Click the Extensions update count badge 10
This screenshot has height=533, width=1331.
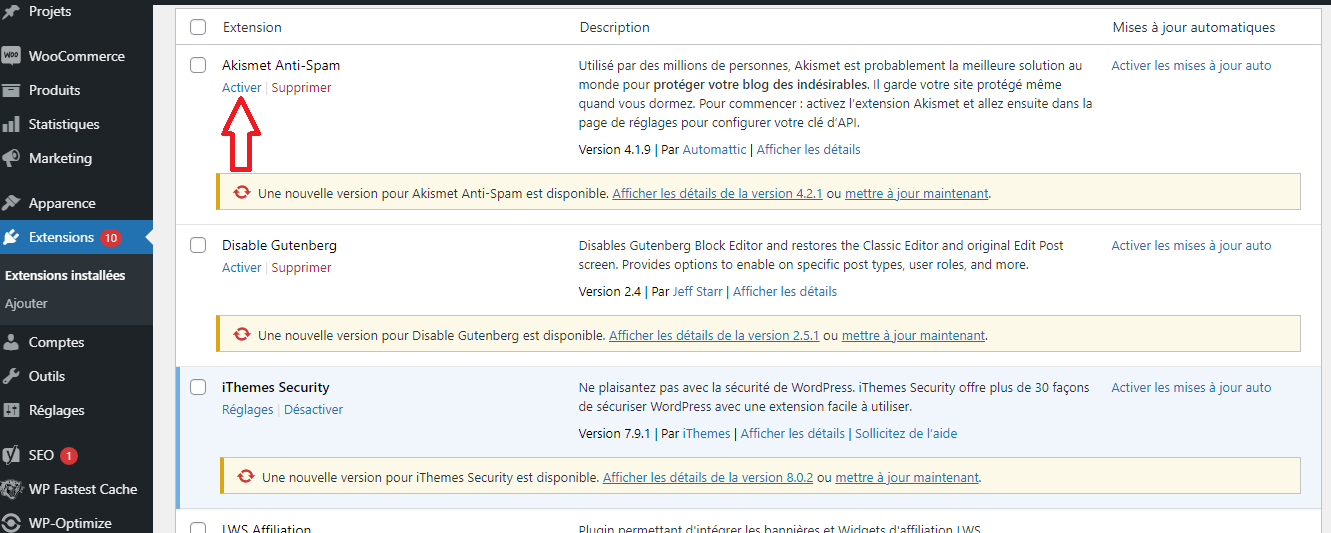[x=110, y=237]
